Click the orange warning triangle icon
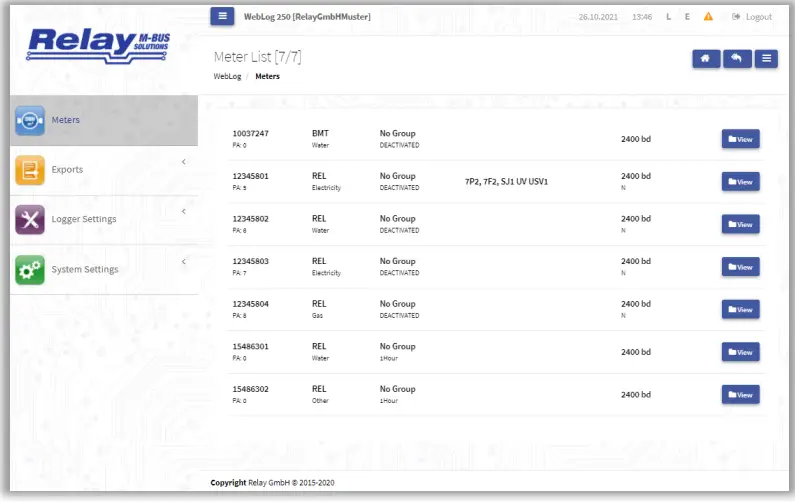 click(708, 17)
